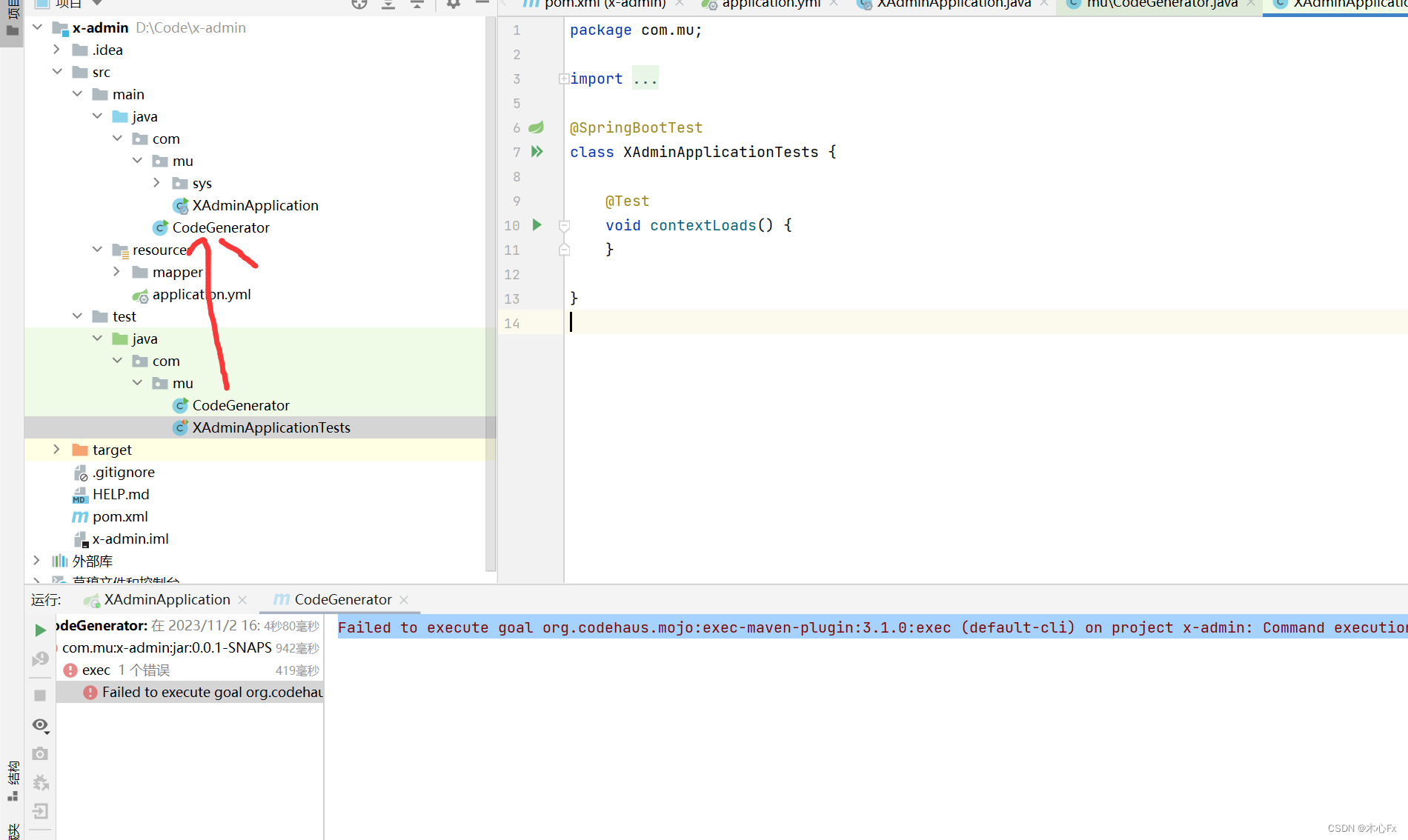Click the @SpringBootTest annotation in editor
1408x840 pixels.
coord(636,127)
